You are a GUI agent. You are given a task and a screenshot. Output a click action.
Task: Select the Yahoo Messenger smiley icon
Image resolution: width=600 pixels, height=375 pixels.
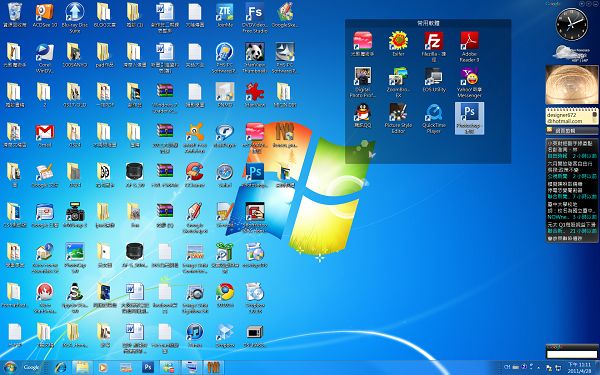(469, 82)
